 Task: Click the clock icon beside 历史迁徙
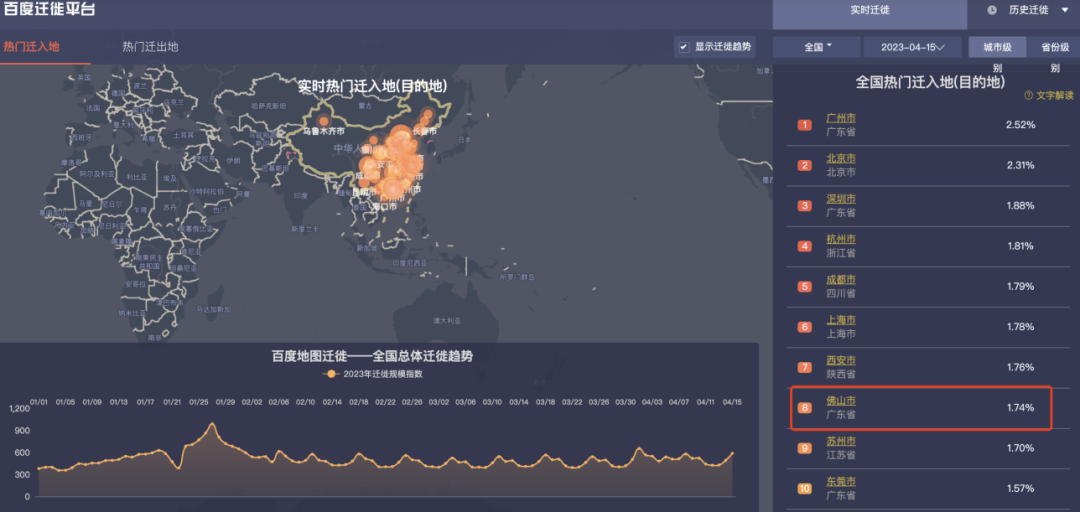click(x=992, y=10)
